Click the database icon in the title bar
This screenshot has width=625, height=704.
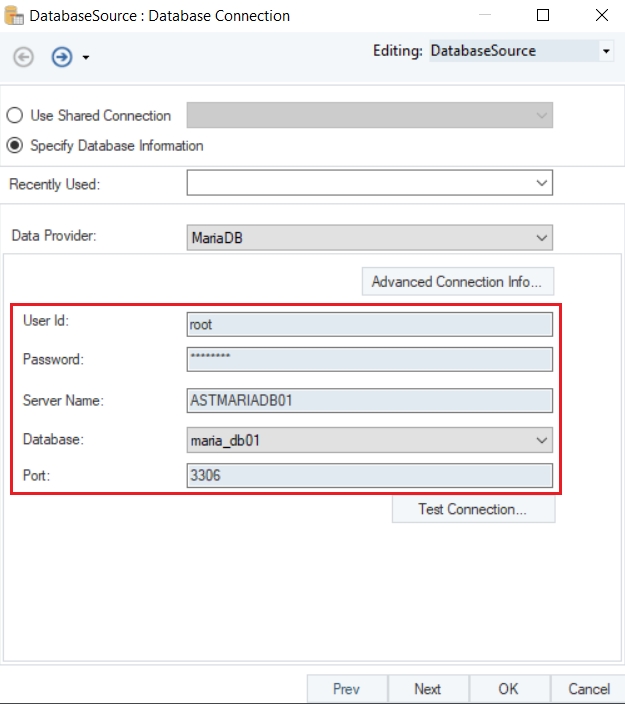[14, 16]
